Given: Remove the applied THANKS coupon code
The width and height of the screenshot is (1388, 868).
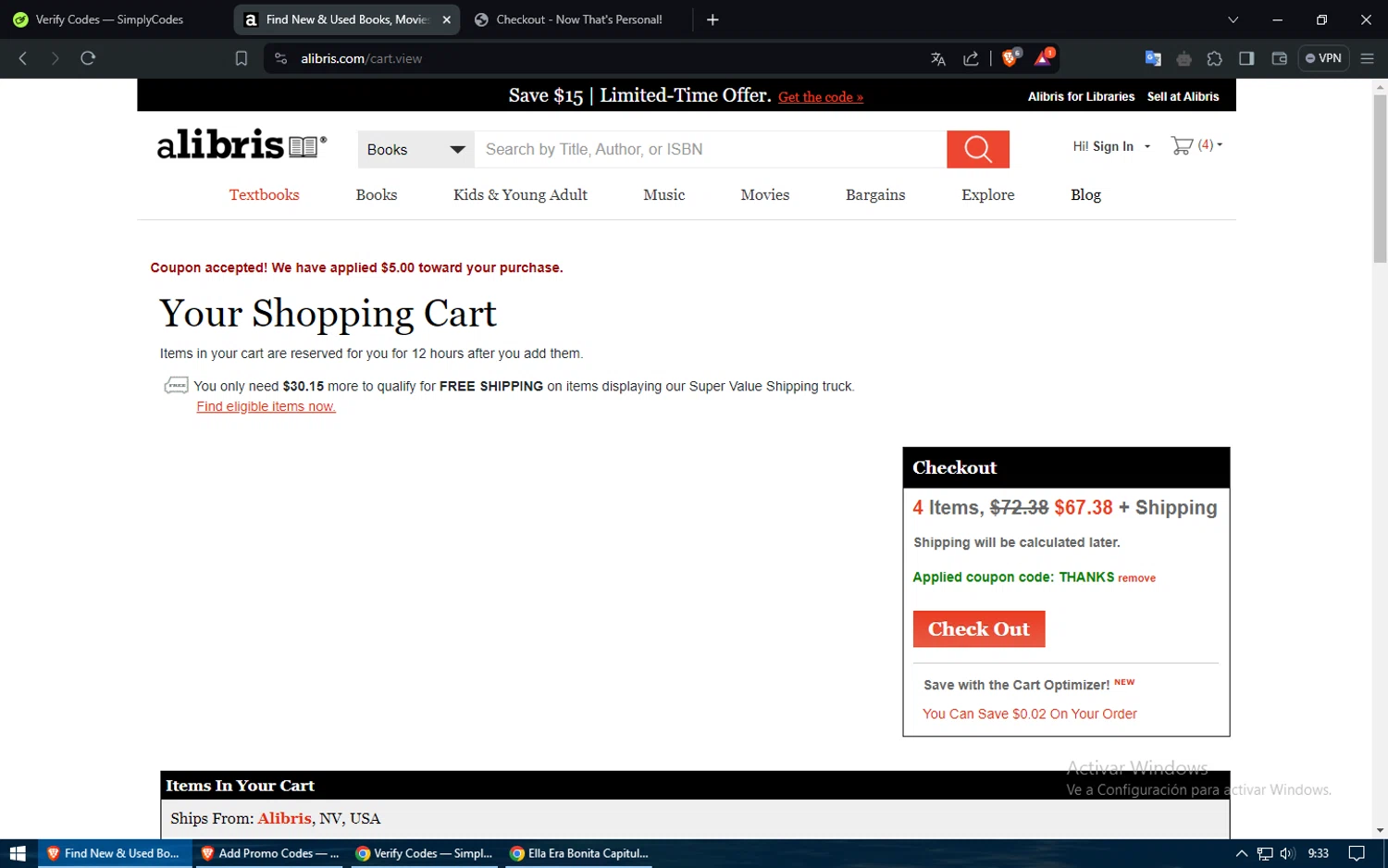Looking at the screenshot, I should pyautogui.click(x=1136, y=578).
